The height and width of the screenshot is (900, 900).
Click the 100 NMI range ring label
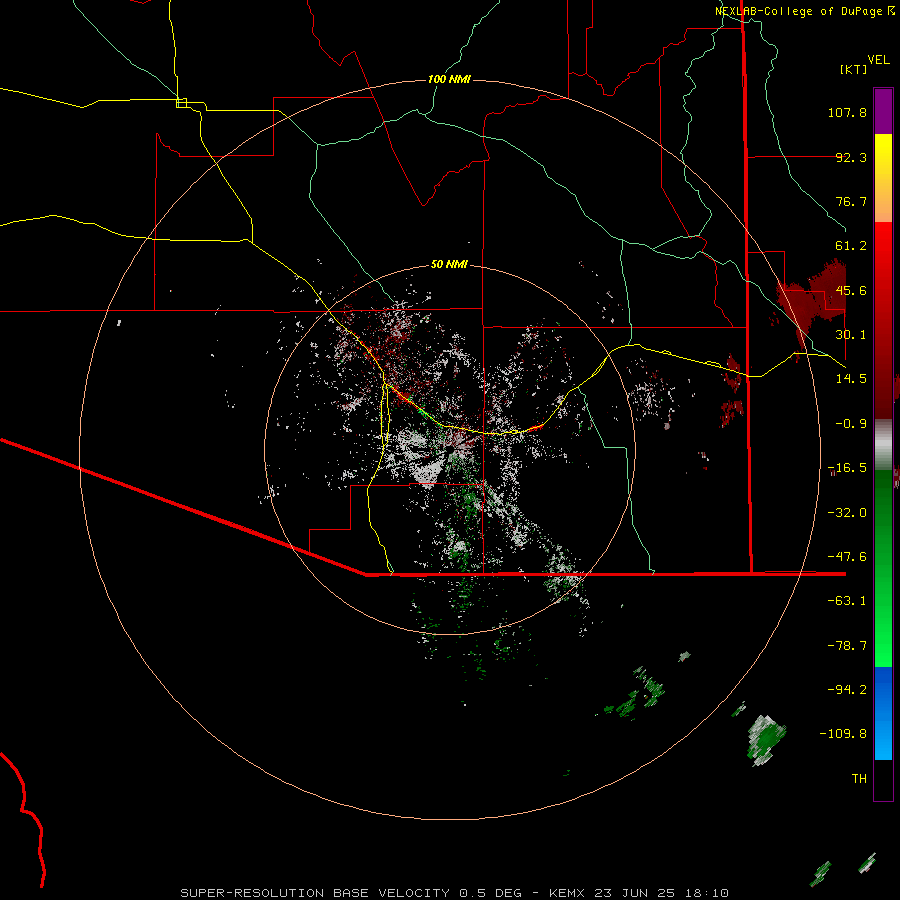tap(449, 79)
